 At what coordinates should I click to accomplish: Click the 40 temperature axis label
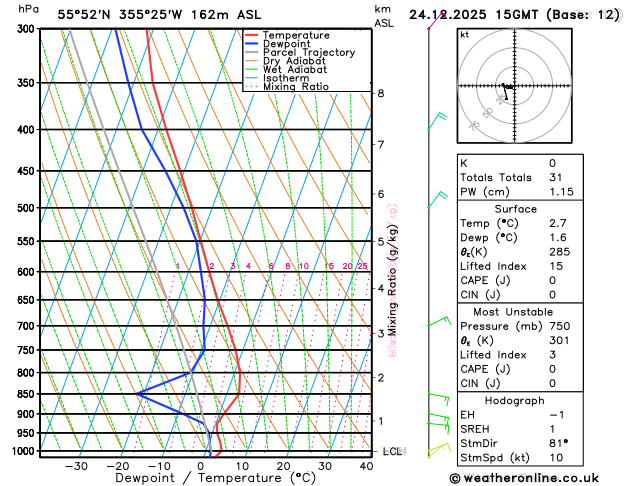pos(366,466)
